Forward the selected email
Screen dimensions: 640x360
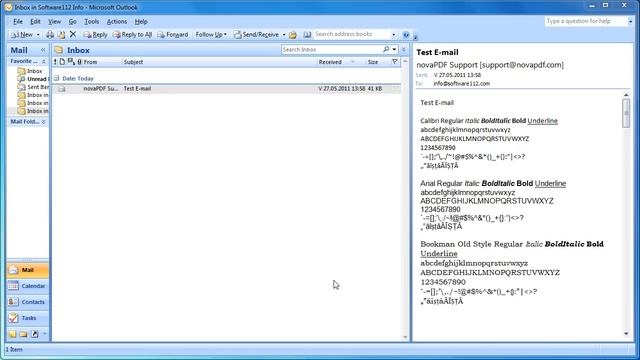click(173, 35)
